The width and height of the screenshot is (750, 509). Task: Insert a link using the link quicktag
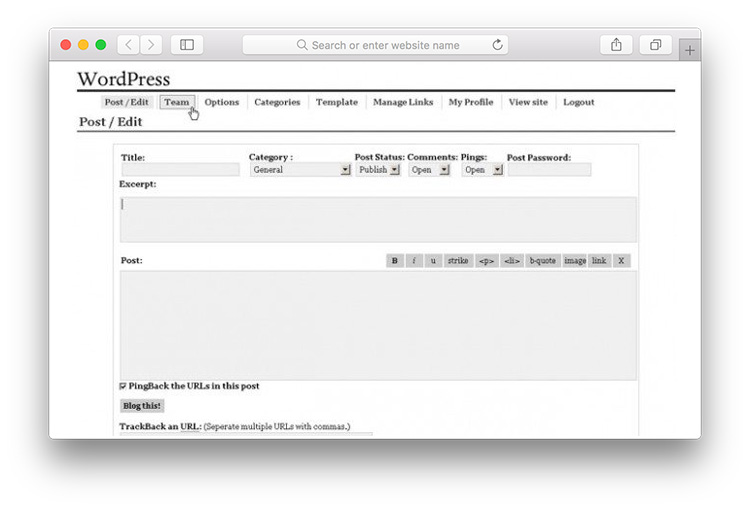pyautogui.click(x=599, y=261)
